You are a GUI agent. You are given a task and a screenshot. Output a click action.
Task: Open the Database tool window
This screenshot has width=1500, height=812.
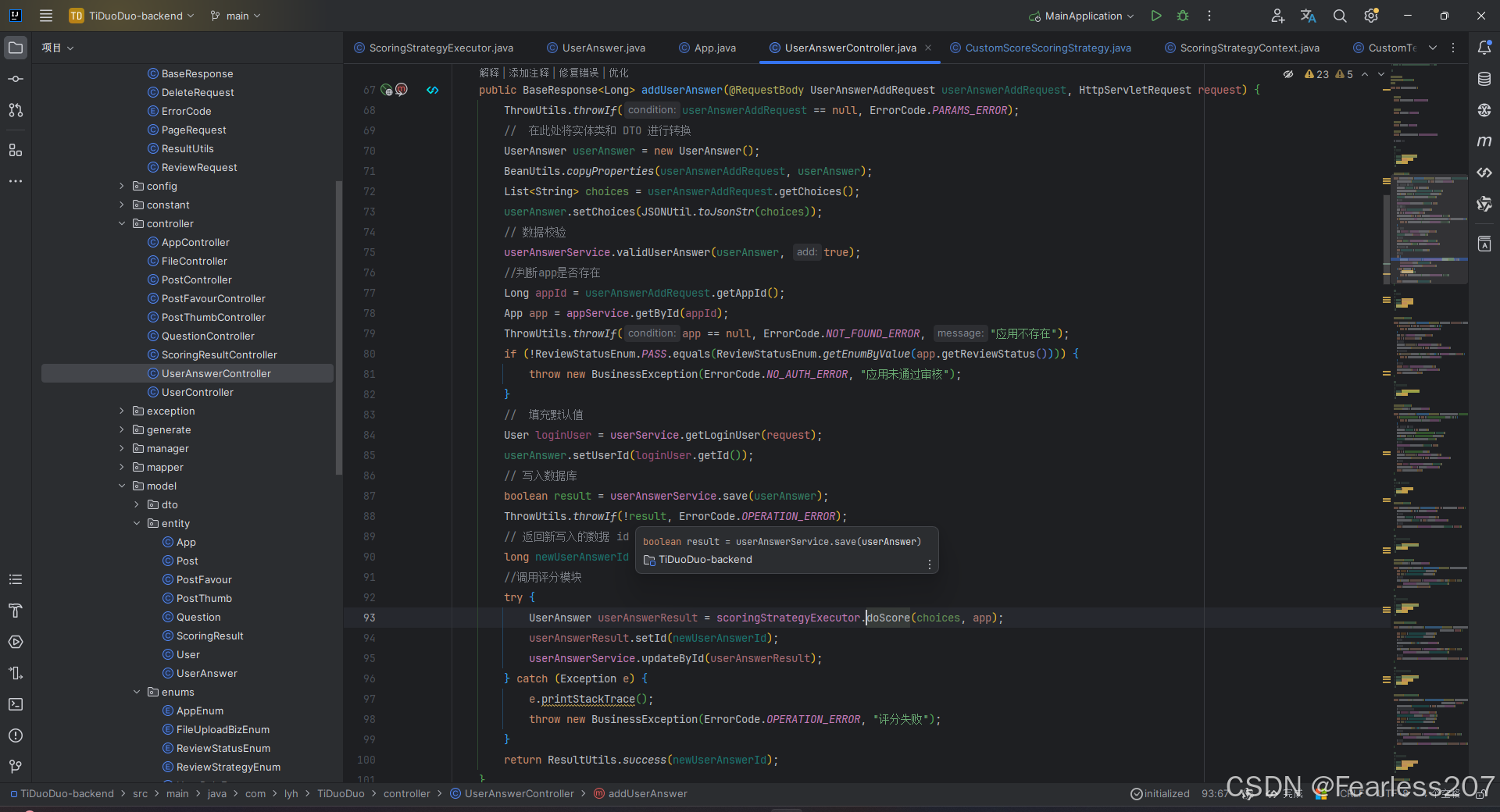(1484, 79)
